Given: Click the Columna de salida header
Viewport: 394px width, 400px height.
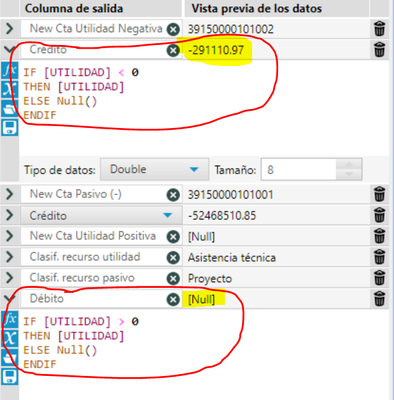Looking at the screenshot, I should [74, 8].
